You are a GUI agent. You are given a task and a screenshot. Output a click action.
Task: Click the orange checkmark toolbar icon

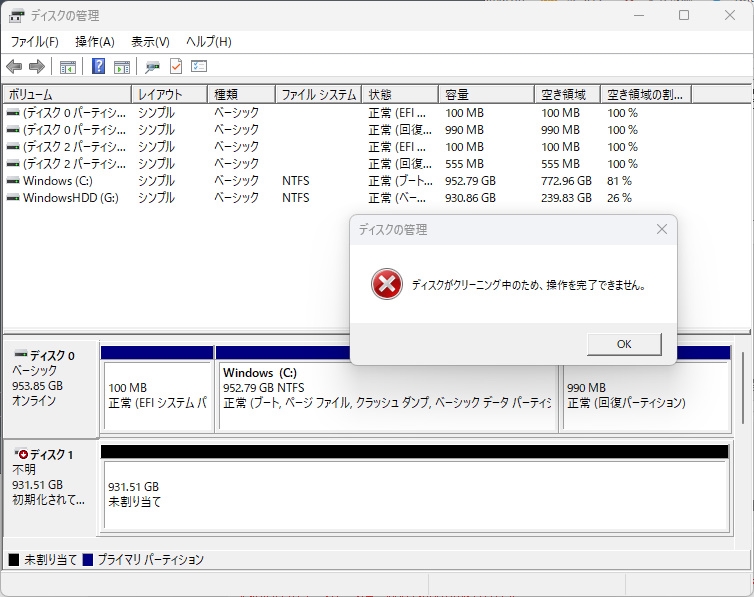[x=176, y=66]
